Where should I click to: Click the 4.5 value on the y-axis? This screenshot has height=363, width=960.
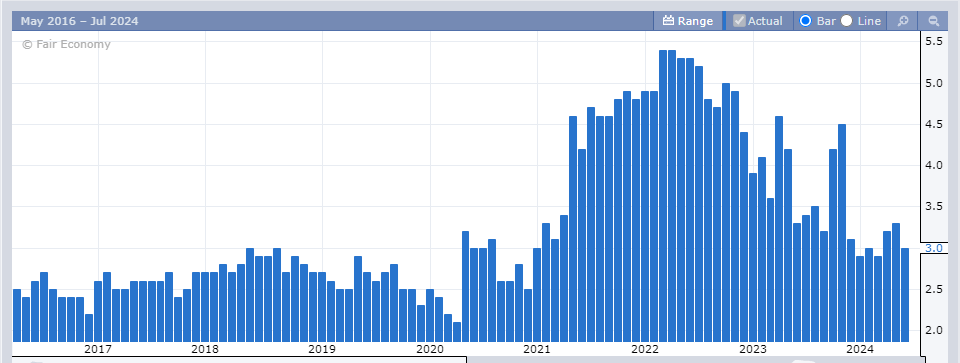934,124
